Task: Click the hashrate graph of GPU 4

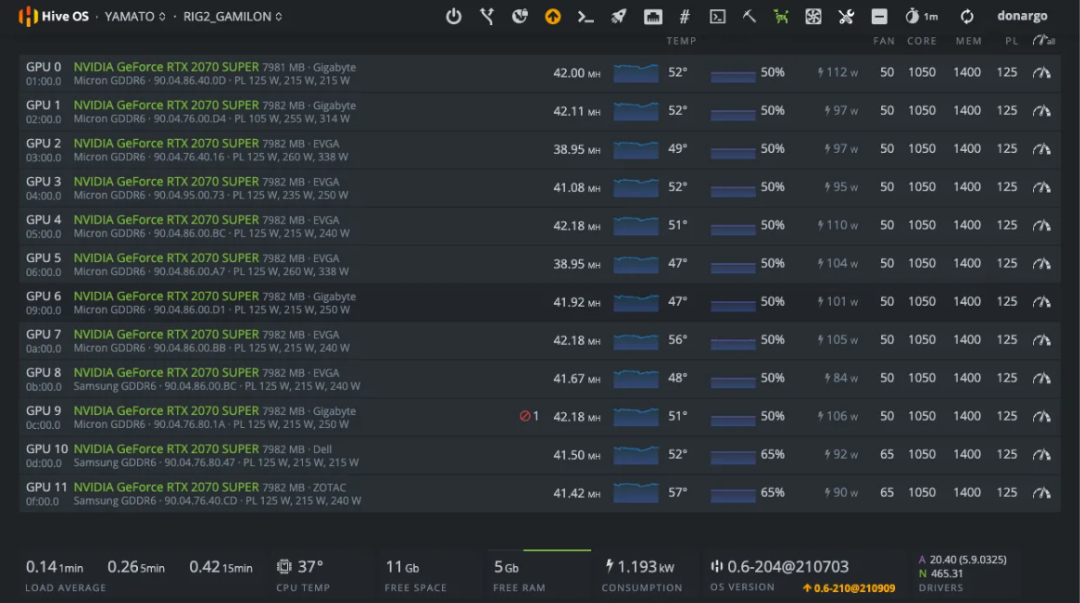Action: [636, 225]
